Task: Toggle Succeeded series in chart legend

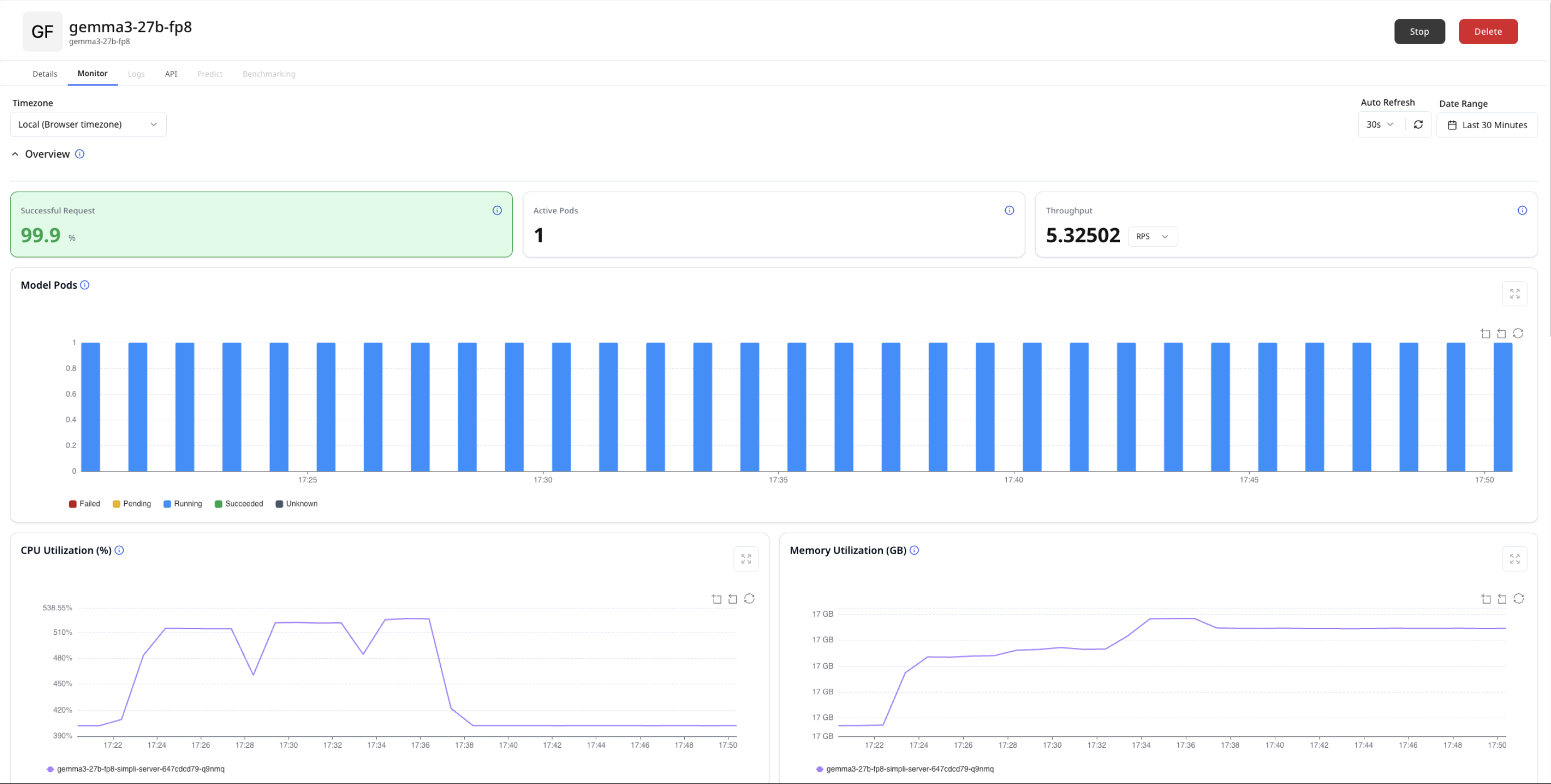Action: (x=238, y=504)
